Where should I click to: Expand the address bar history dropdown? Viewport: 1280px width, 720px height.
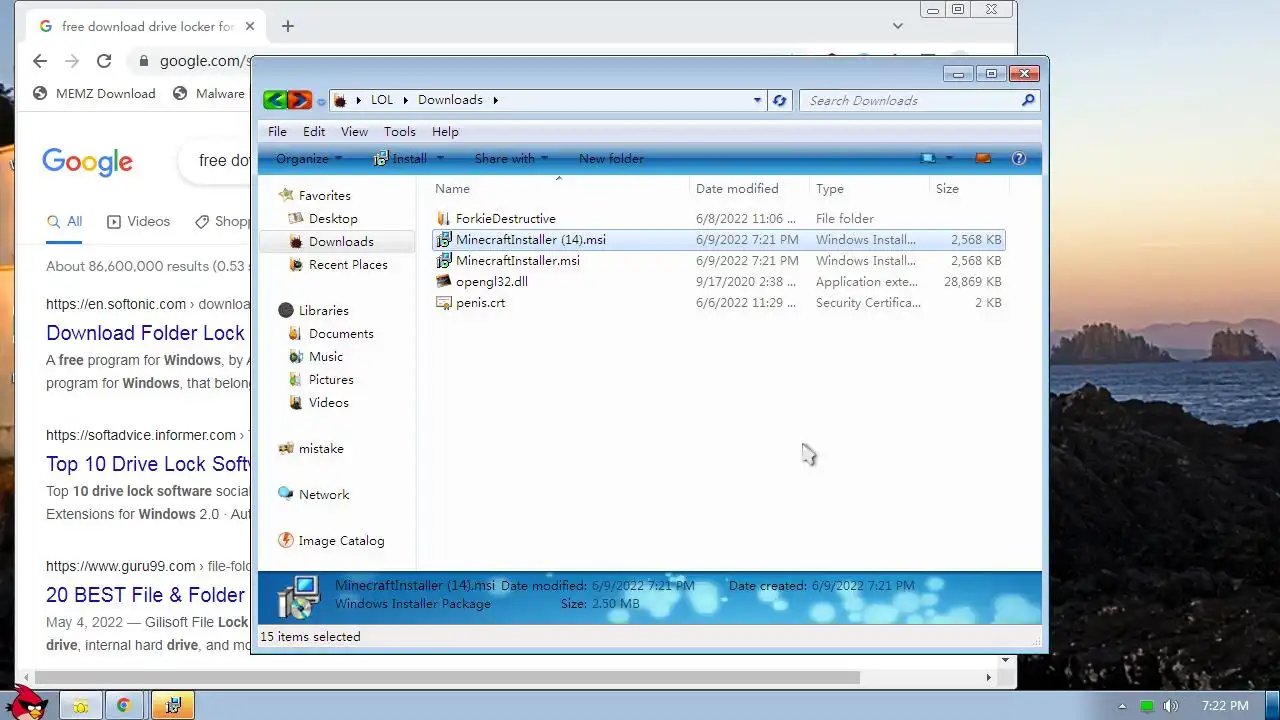tap(757, 100)
